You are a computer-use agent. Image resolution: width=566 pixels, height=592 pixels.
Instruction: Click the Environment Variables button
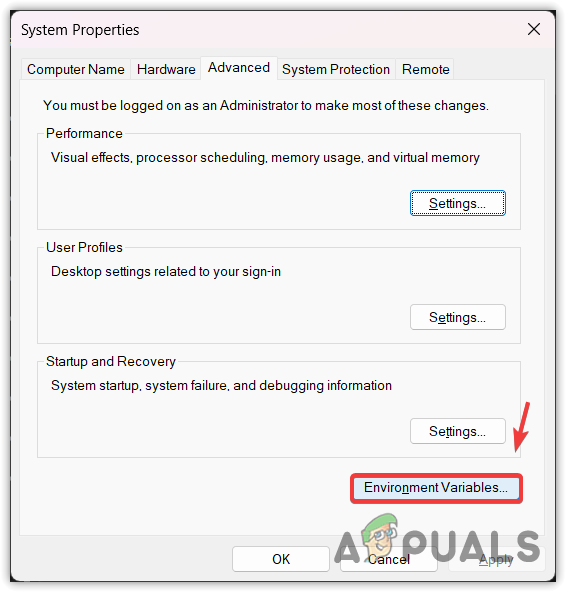coord(436,488)
